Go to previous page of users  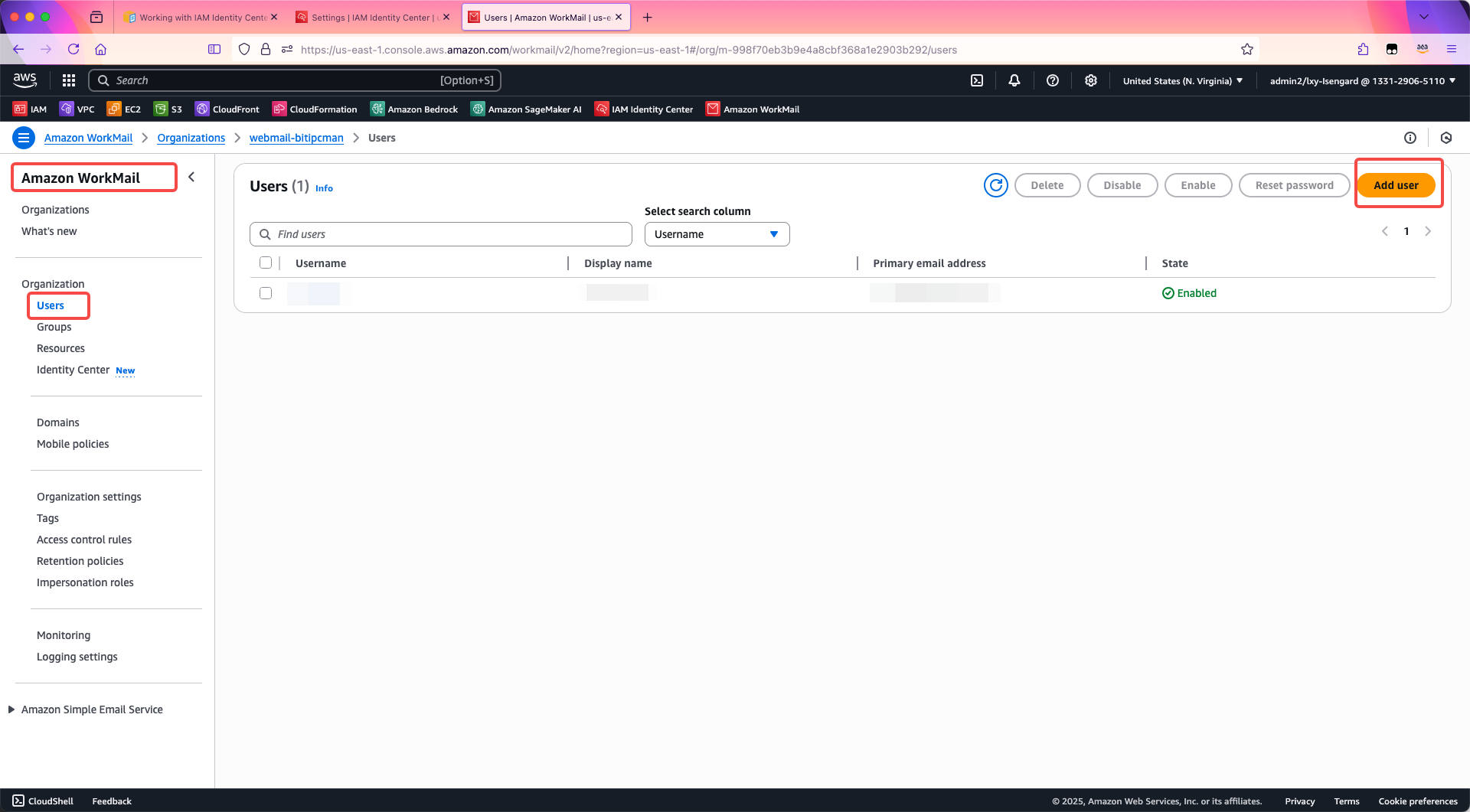(1385, 231)
